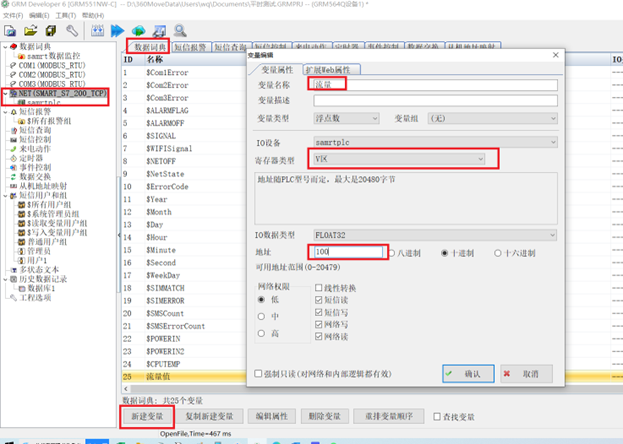Set network permission to 中

click(x=261, y=316)
